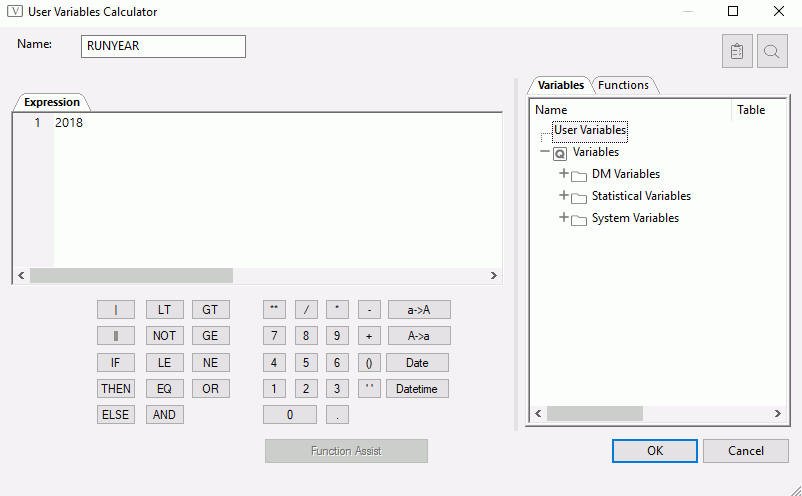This screenshot has width=802, height=496.
Task: Click the a->A uppercase conversion button
Action: click(x=418, y=310)
